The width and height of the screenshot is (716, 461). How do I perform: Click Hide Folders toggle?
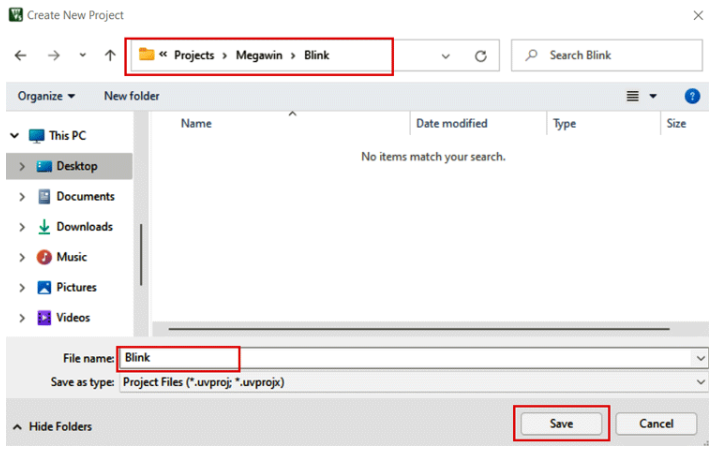(x=52, y=427)
